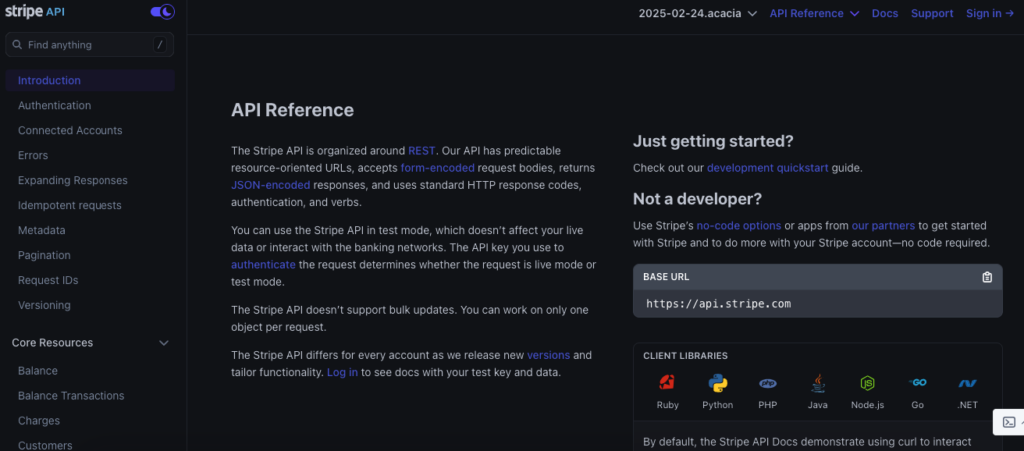Image resolution: width=1024 pixels, height=451 pixels.
Task: Choose the PHP client library icon
Action: [x=768, y=383]
